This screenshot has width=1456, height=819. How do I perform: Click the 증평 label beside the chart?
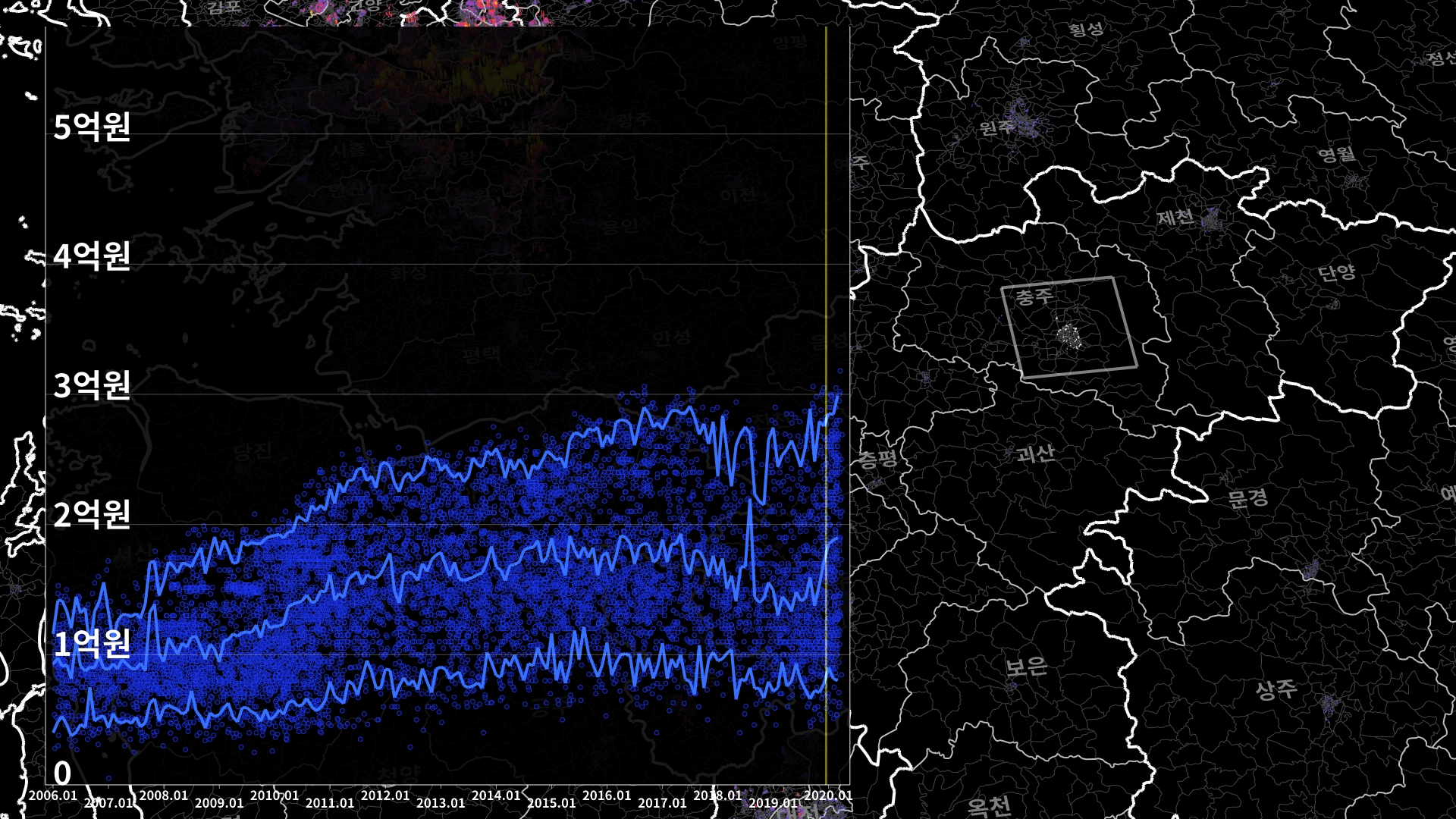coord(877,458)
